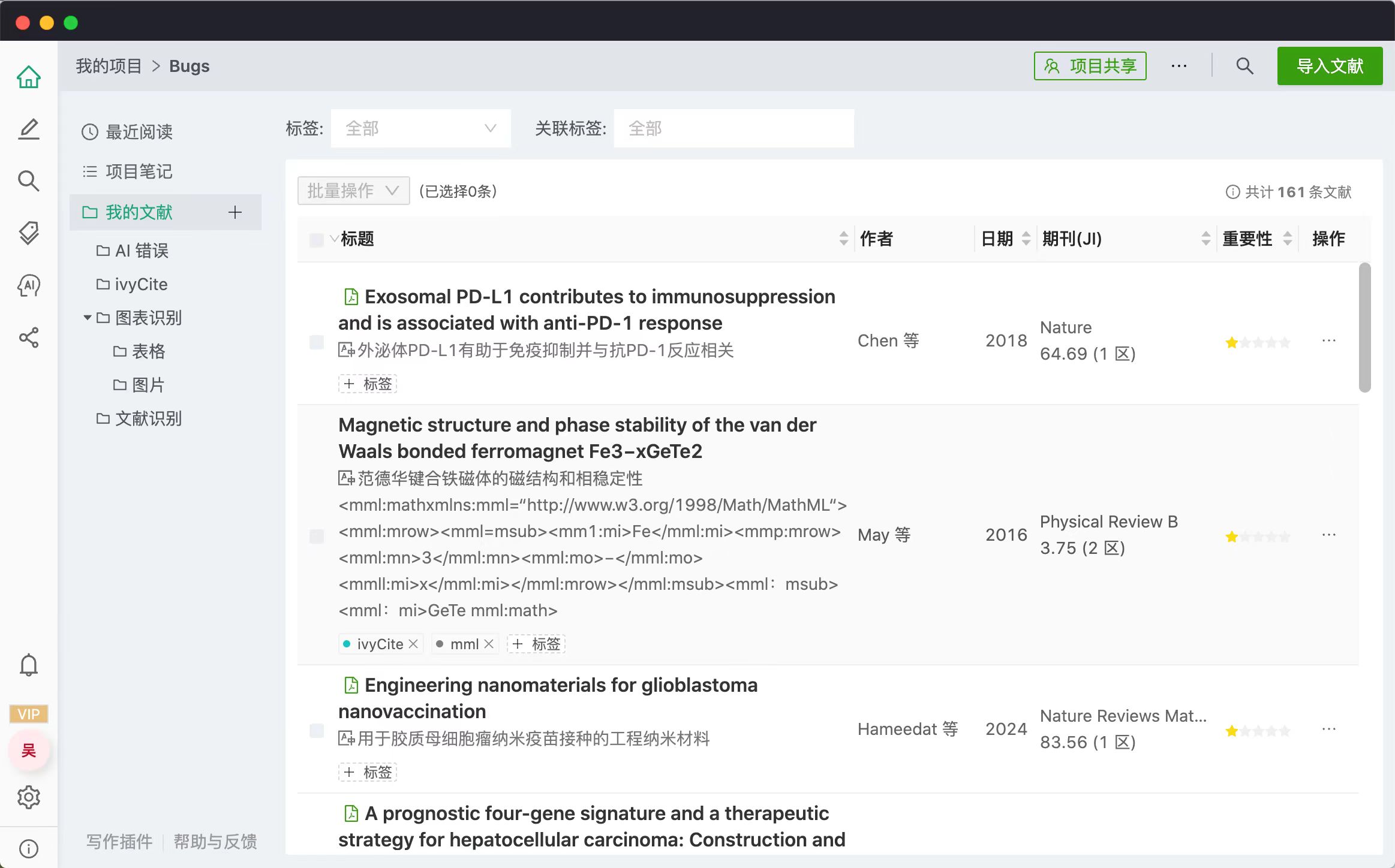Open the user avatar 吴

[x=28, y=750]
